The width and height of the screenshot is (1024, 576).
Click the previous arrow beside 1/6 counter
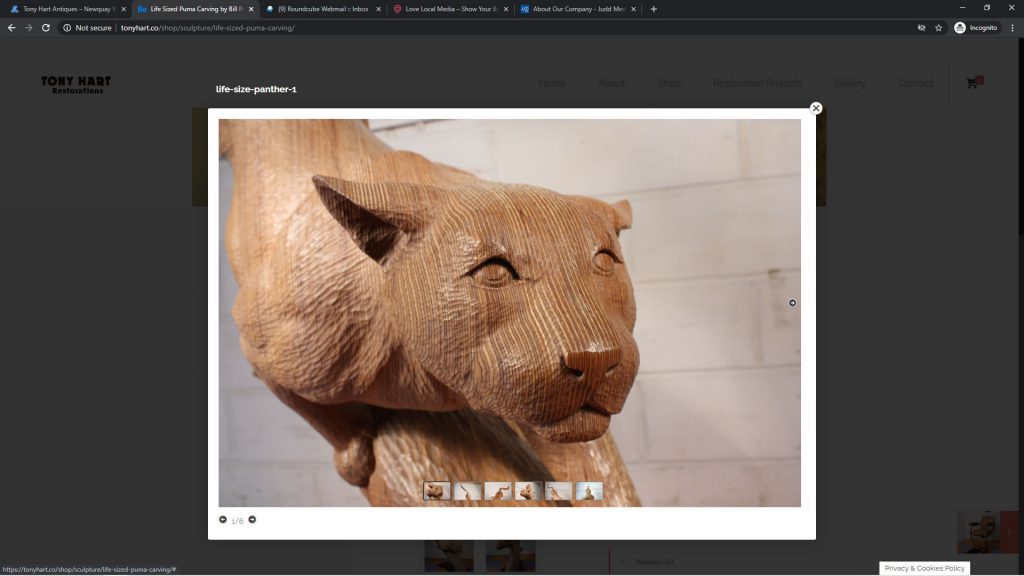[223, 520]
